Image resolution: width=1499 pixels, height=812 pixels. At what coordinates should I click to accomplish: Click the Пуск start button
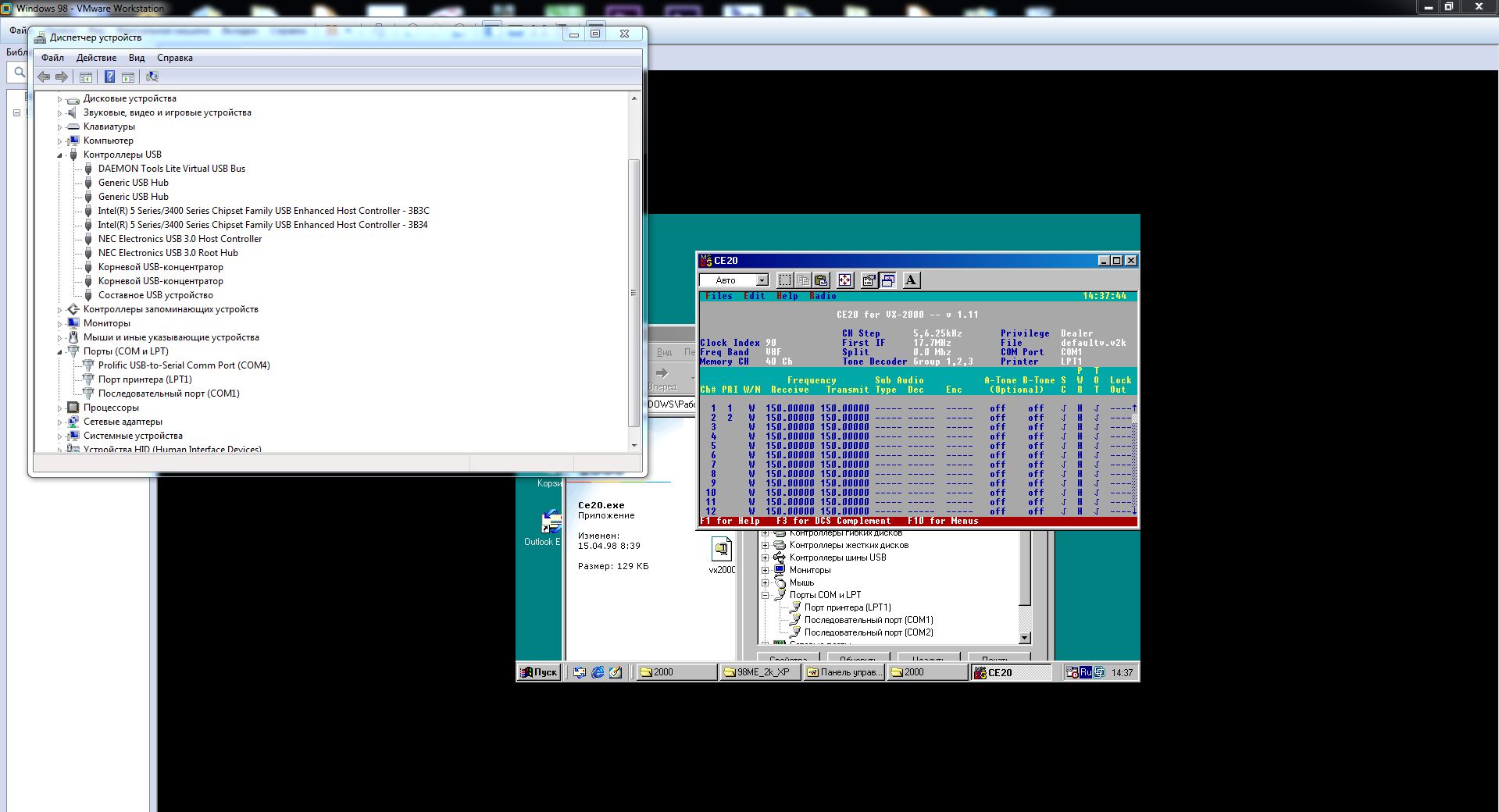(x=539, y=672)
